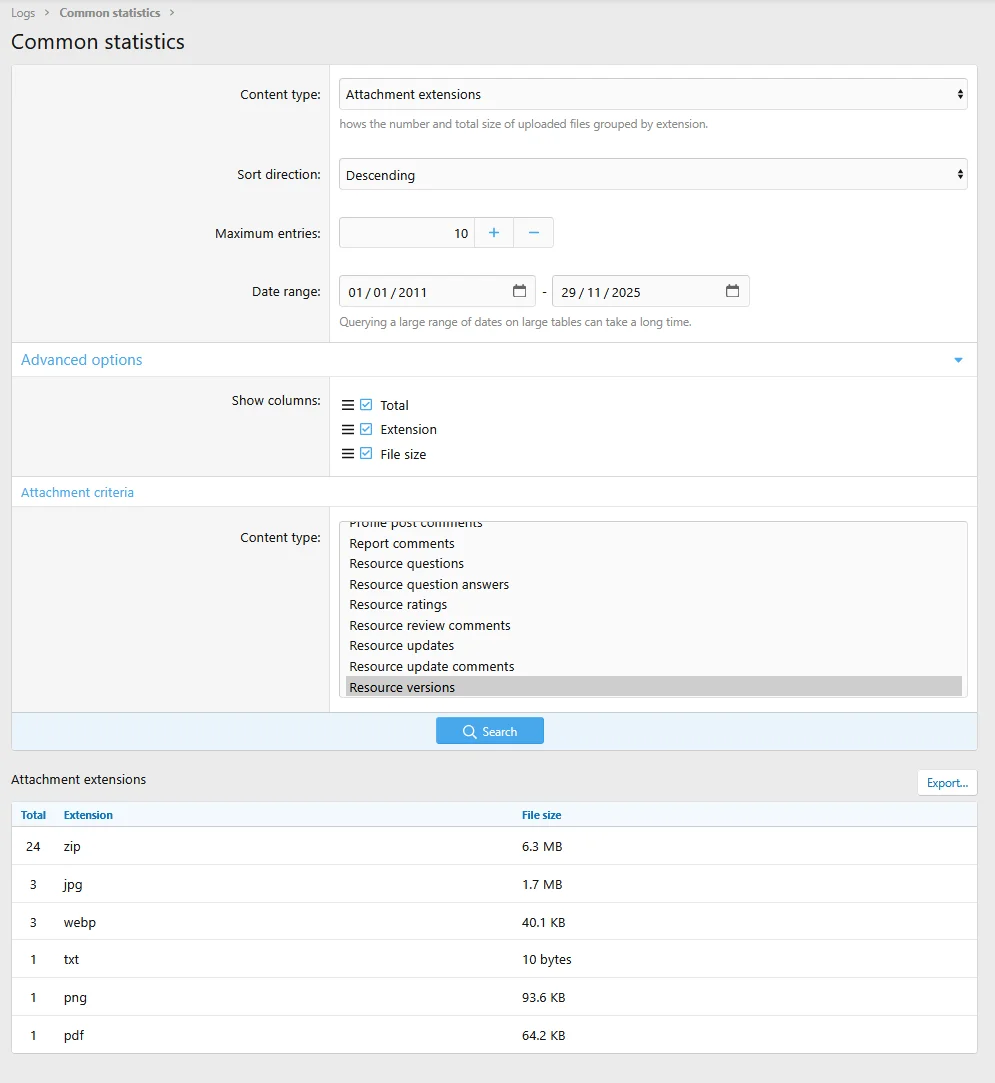The height and width of the screenshot is (1083, 995).
Task: Toggle the File size column checkbox
Action: tap(367, 453)
